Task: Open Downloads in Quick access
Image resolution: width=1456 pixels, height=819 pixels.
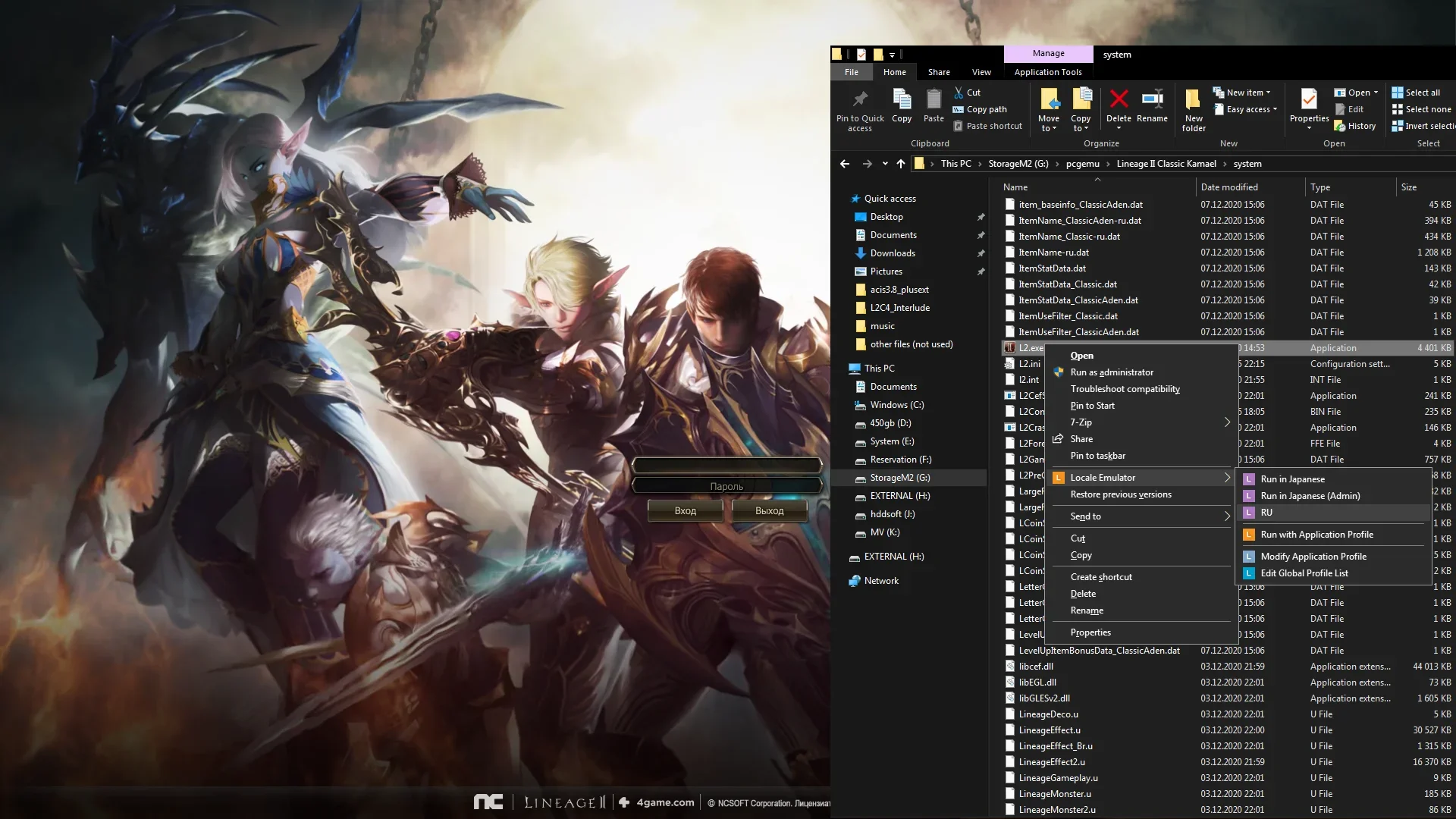Action: point(893,253)
